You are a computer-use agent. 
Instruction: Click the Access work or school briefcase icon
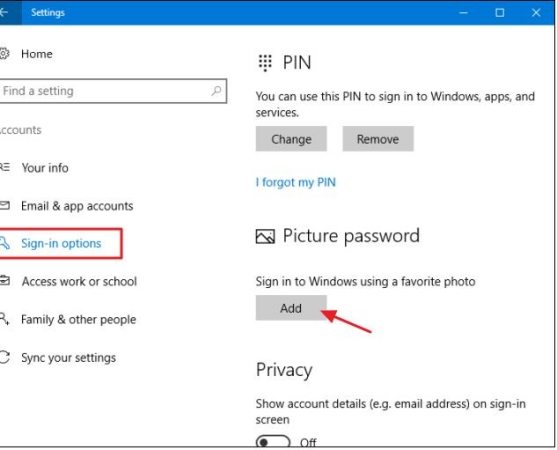click(x=5, y=281)
